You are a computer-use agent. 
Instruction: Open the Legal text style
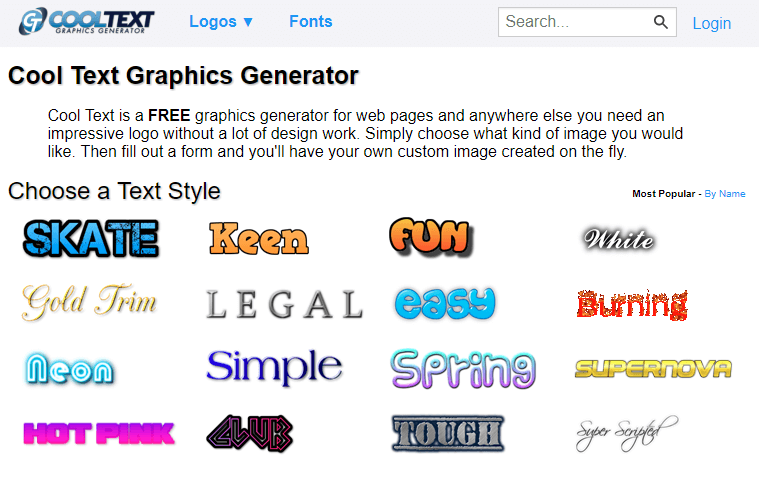tap(284, 304)
